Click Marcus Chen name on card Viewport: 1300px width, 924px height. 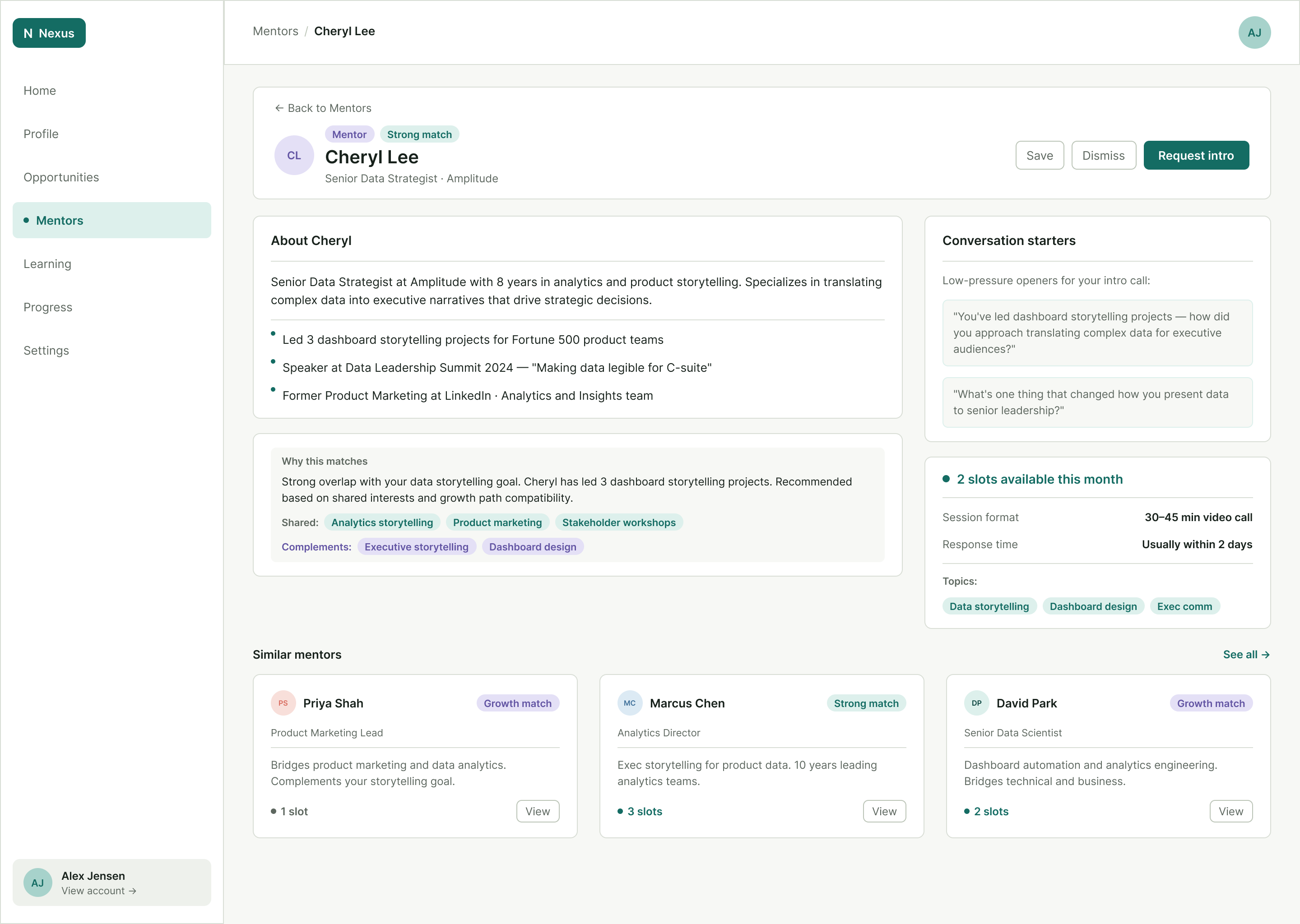[687, 703]
